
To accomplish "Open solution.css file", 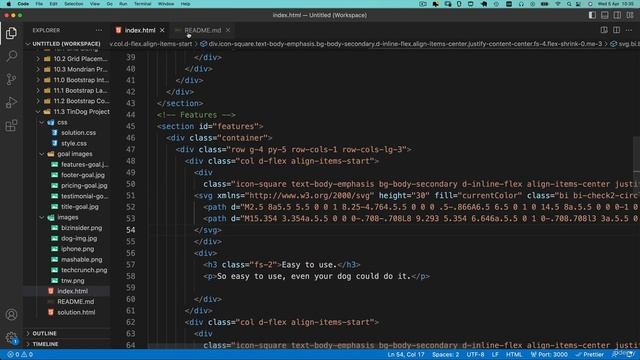I will (78, 133).
